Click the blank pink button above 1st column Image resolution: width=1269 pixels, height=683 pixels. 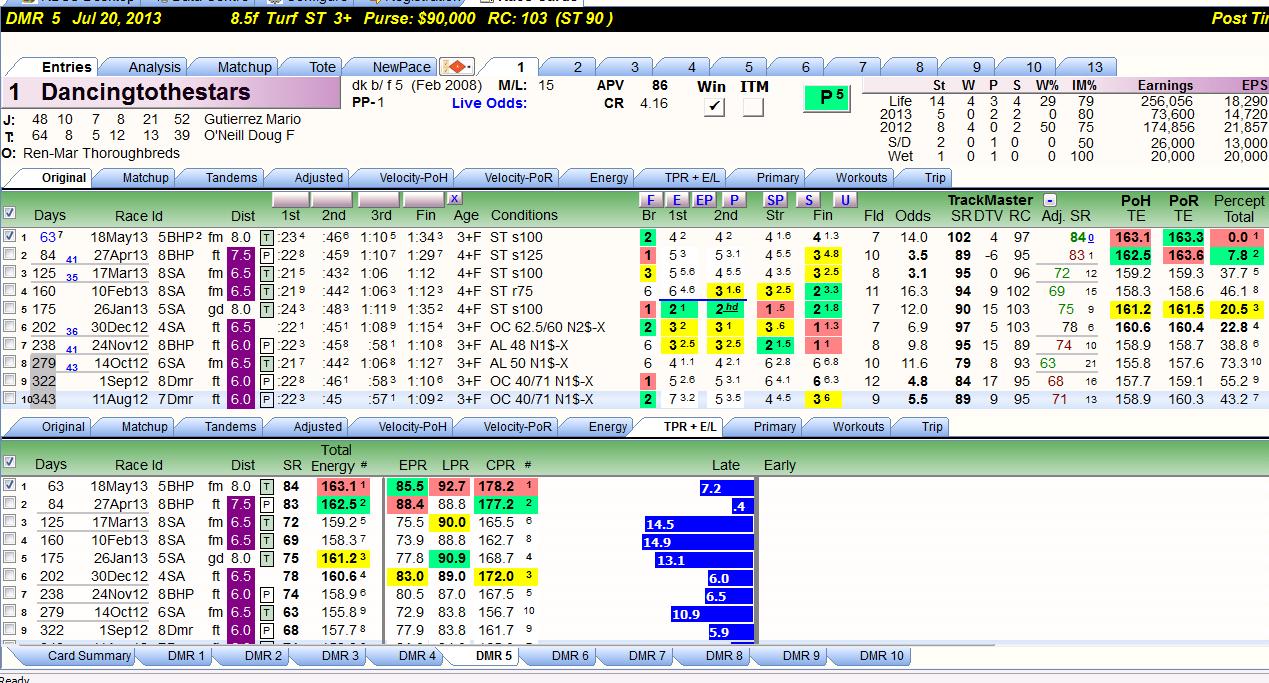290,200
